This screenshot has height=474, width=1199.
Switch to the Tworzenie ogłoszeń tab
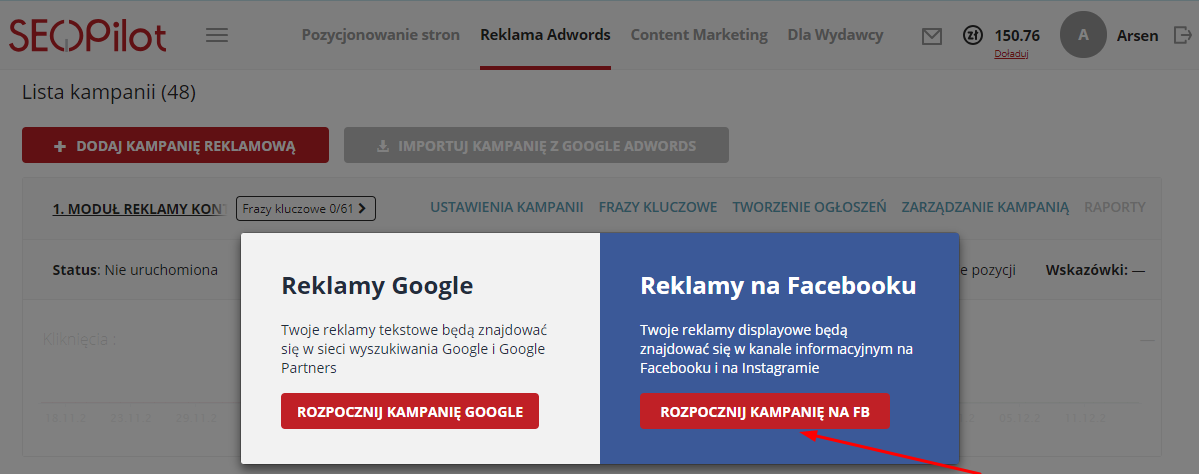809,208
